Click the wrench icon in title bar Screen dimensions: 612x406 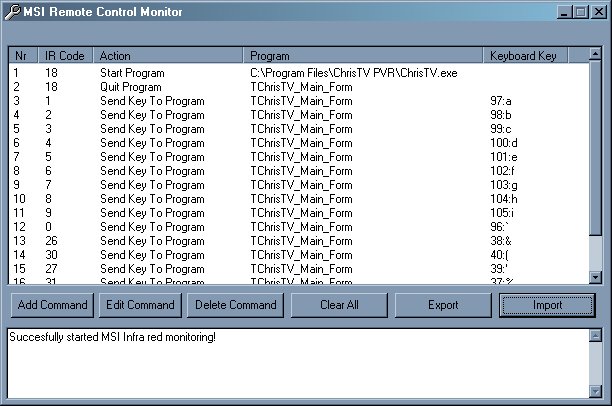(x=12, y=12)
